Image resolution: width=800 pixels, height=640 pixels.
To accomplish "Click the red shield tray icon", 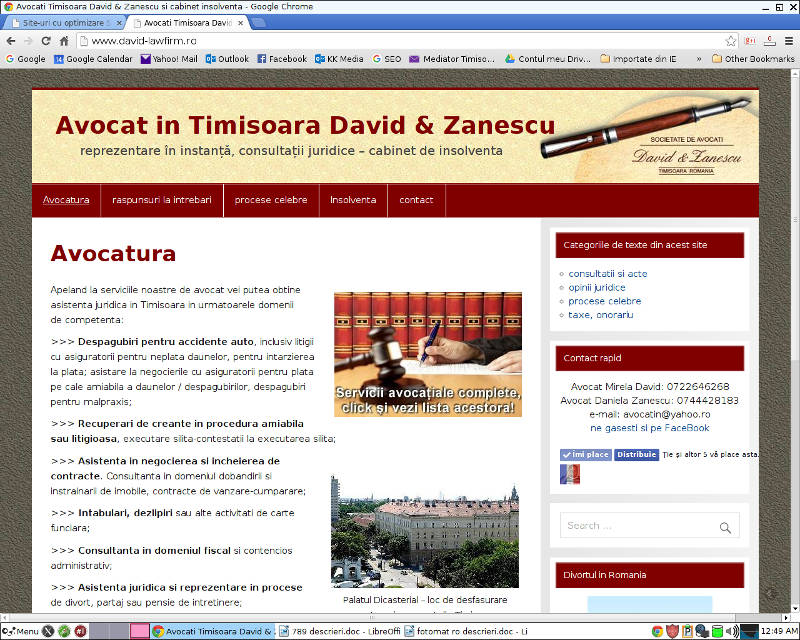I will 672,631.
